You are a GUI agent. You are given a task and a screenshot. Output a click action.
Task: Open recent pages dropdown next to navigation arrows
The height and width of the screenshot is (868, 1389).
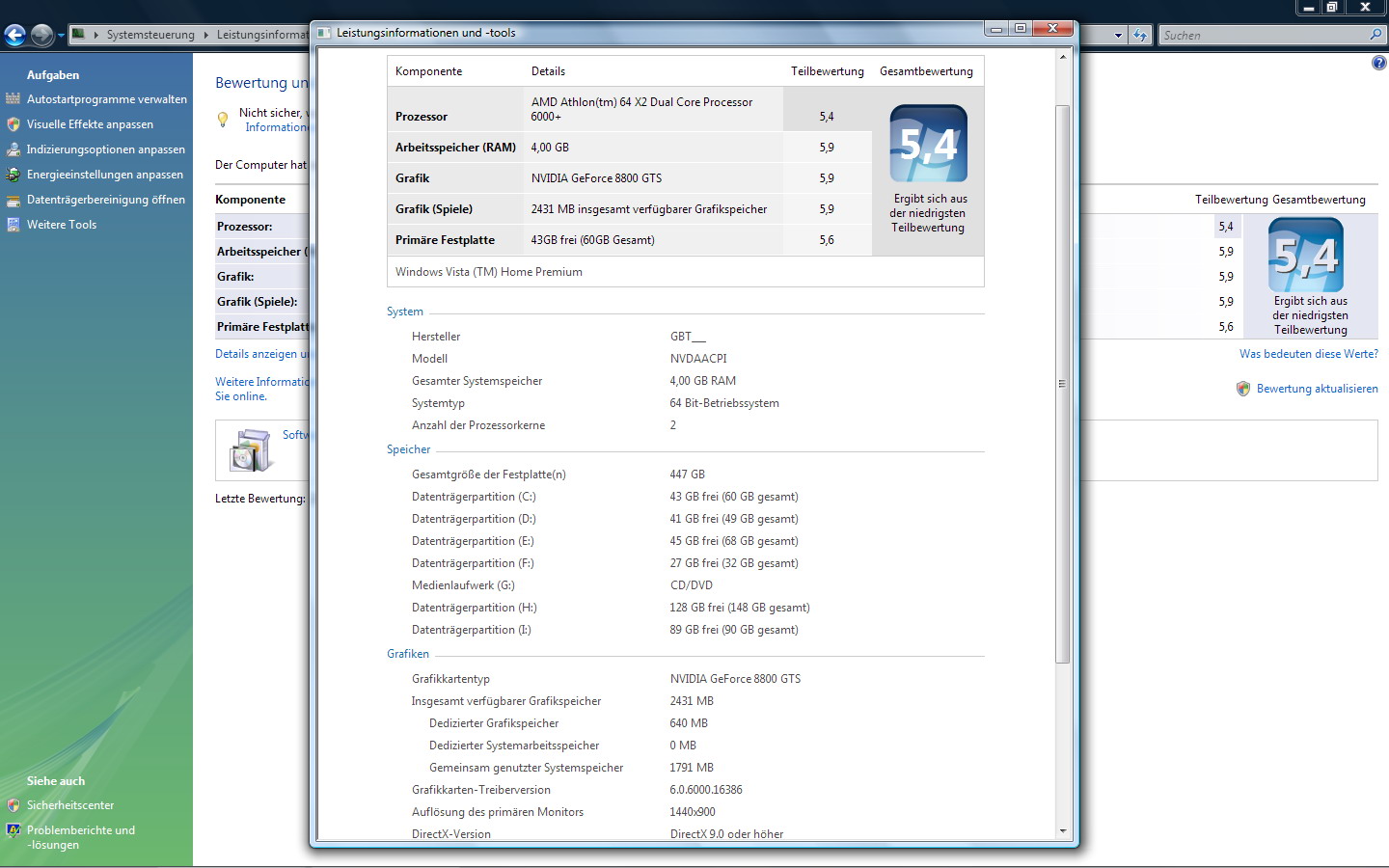61,36
